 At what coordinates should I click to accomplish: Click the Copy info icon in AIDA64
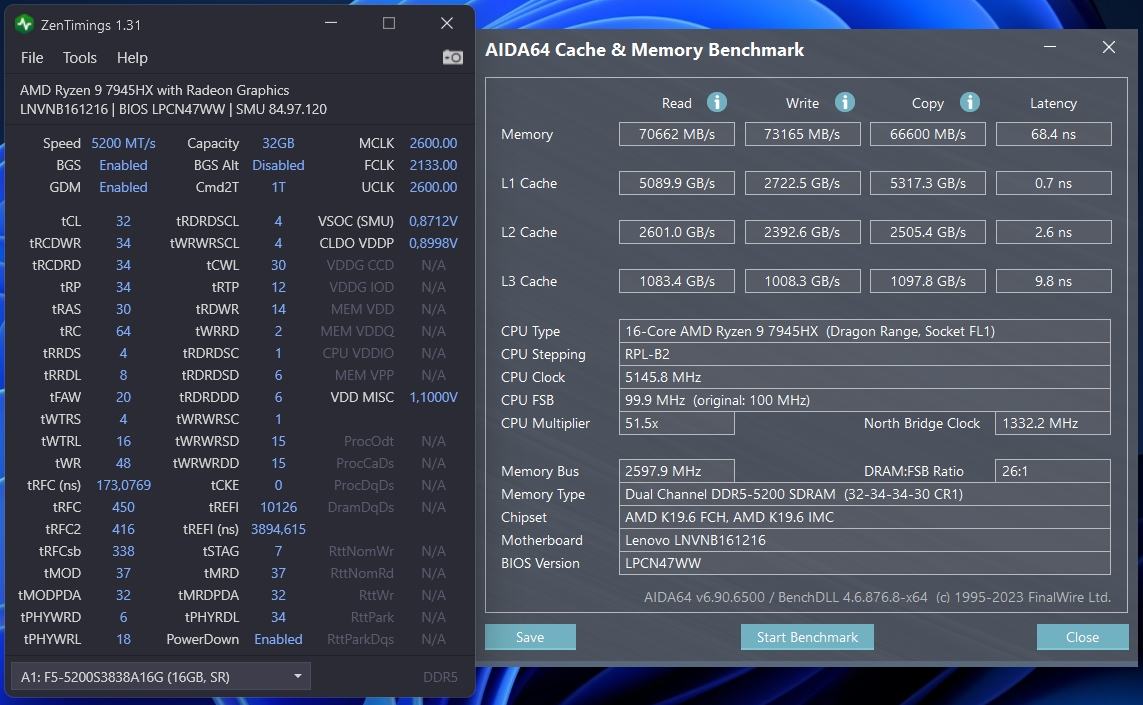pos(970,102)
